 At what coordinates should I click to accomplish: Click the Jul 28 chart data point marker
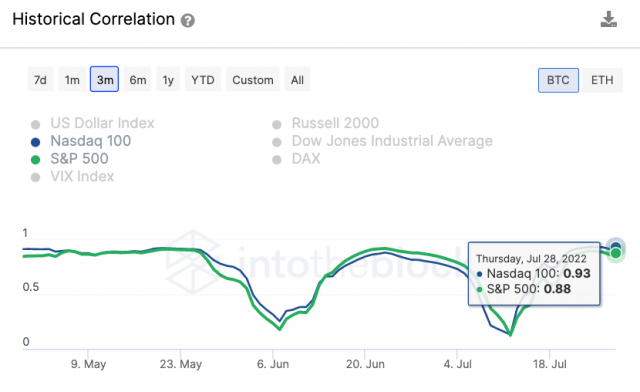(616, 249)
